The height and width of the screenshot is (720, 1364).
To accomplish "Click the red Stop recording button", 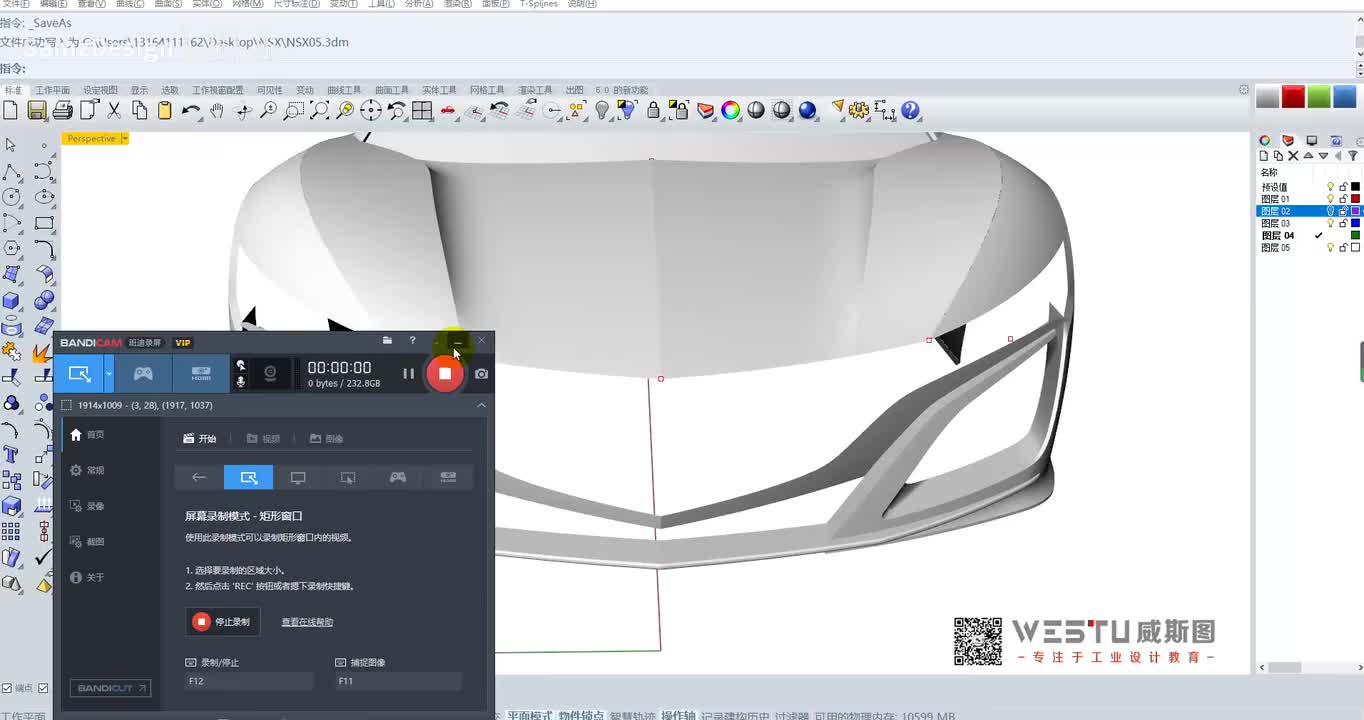I will 445,374.
